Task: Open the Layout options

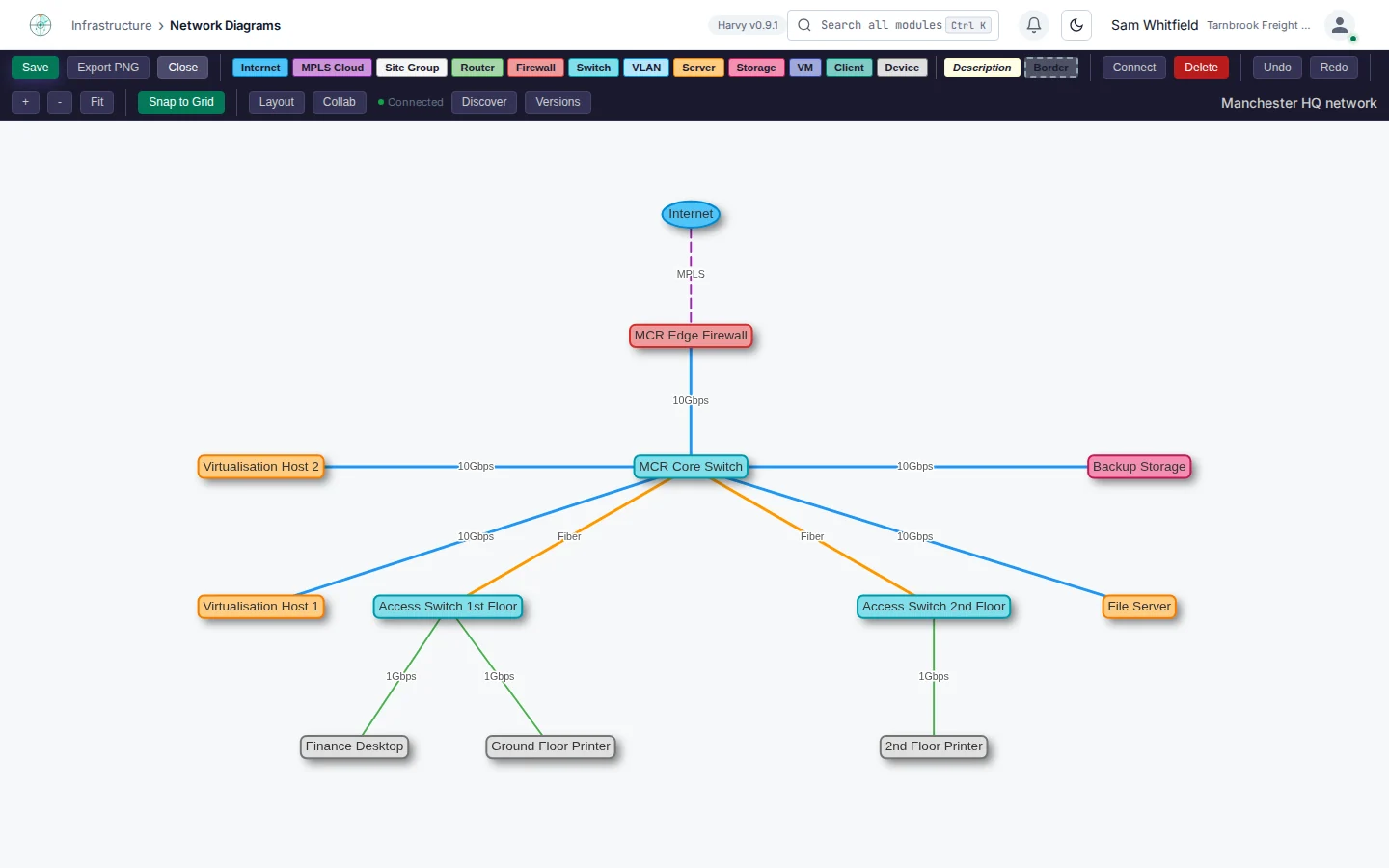Action: pos(277,102)
